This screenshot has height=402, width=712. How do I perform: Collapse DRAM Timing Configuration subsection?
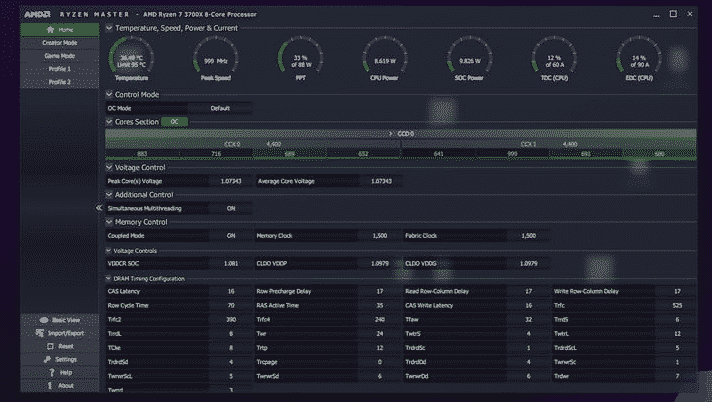108,278
